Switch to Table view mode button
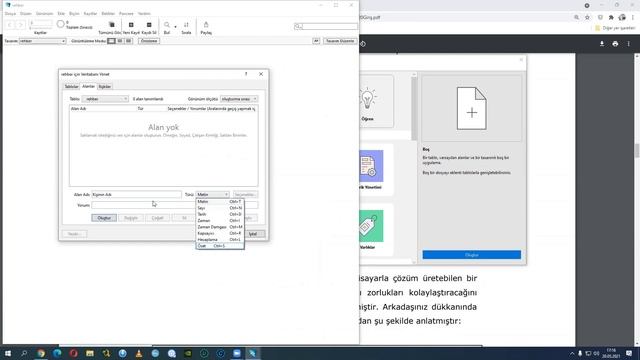The image size is (640, 360). [129, 41]
